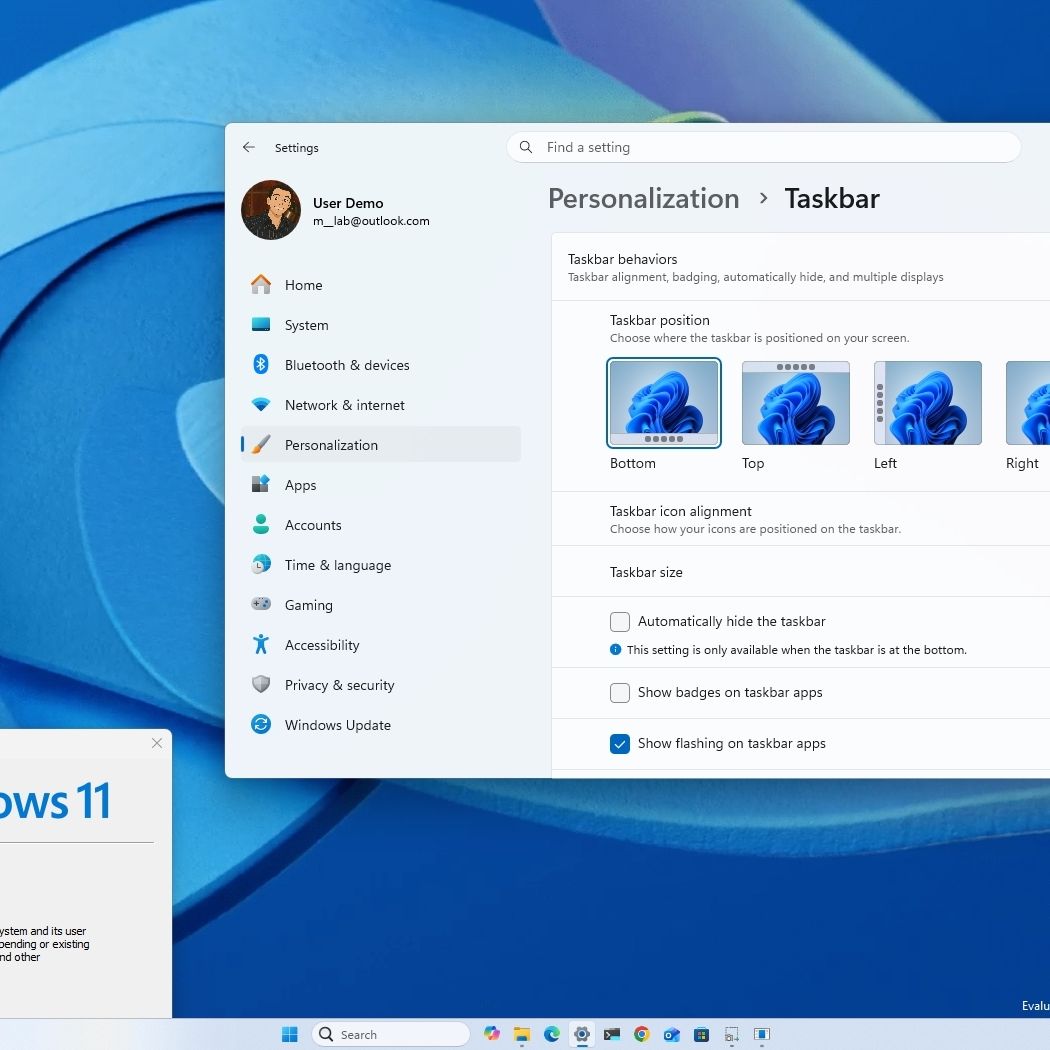Image resolution: width=1050 pixels, height=1050 pixels.
Task: Pick the Left taskbar position thumbnail
Action: (x=927, y=403)
